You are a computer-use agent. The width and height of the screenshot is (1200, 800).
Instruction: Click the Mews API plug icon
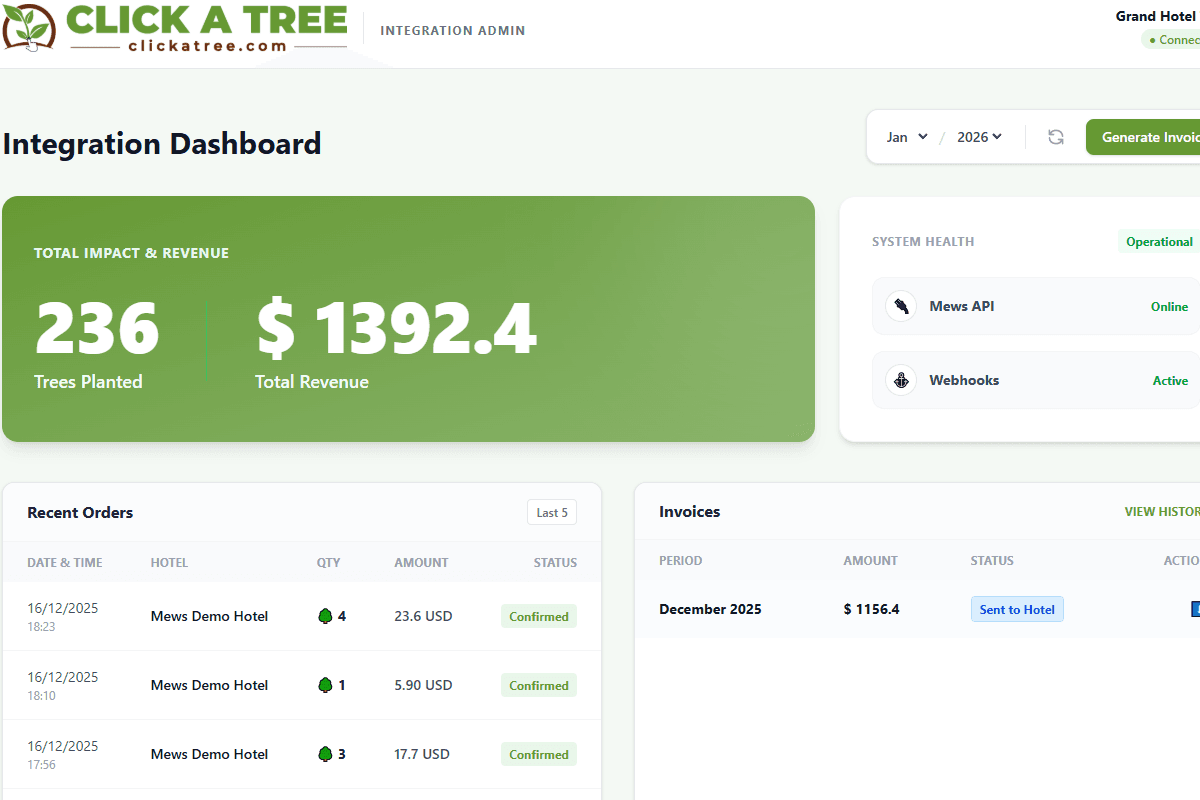[901, 306]
